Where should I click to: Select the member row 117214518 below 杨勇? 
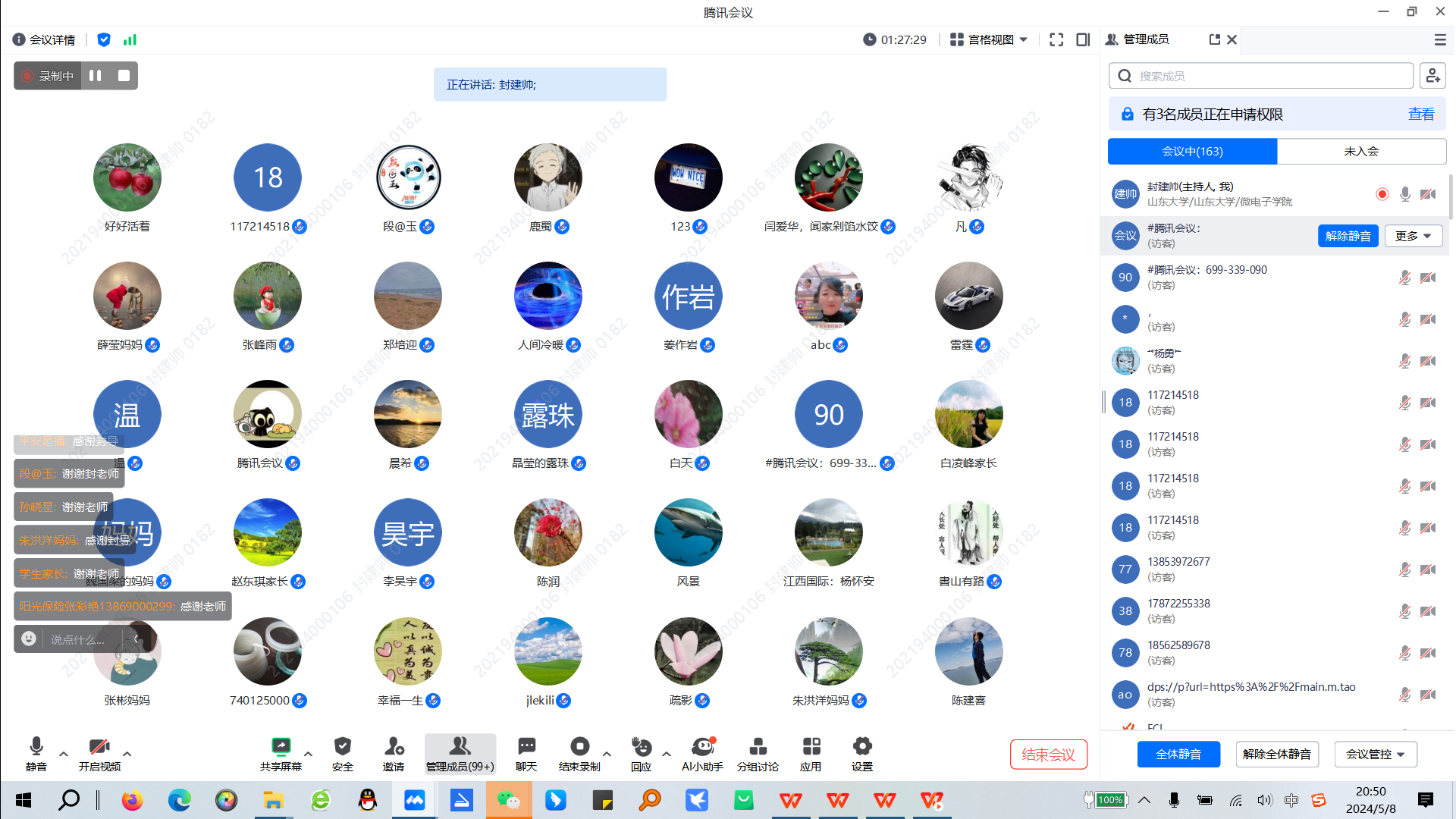click(1276, 403)
